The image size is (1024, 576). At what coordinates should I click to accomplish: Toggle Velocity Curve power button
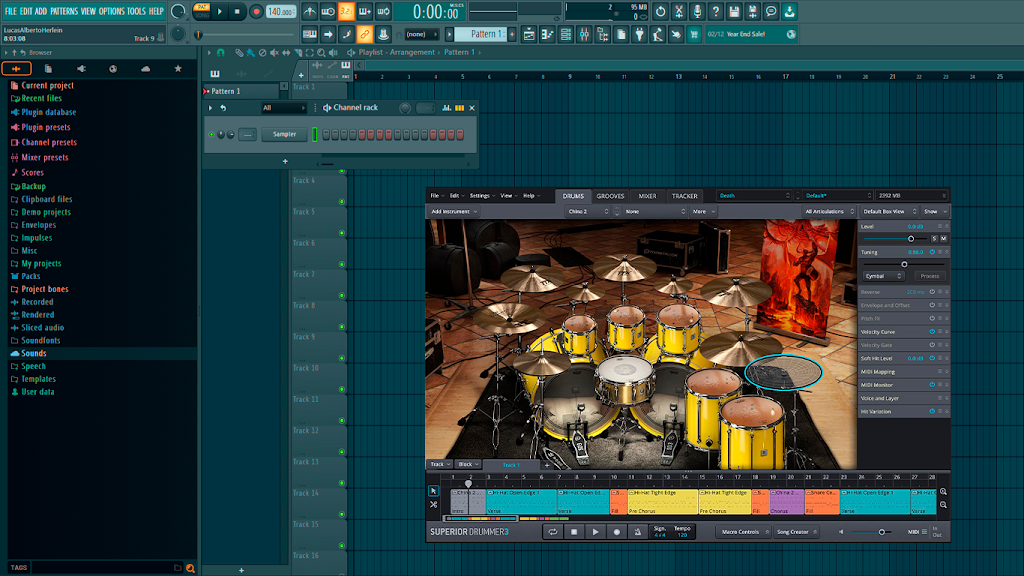[x=932, y=332]
